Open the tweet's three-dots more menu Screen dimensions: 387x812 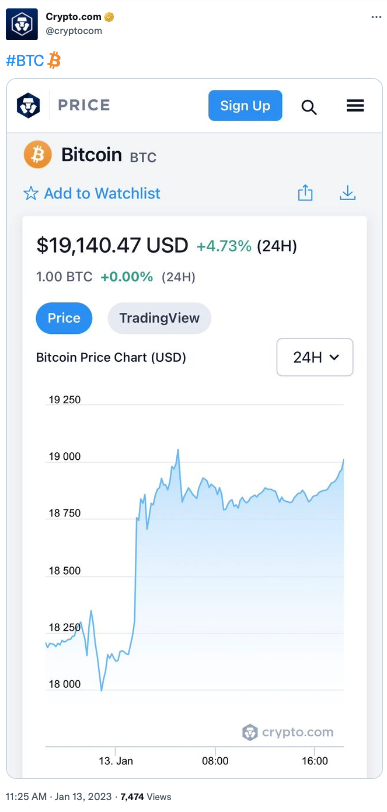click(376, 17)
